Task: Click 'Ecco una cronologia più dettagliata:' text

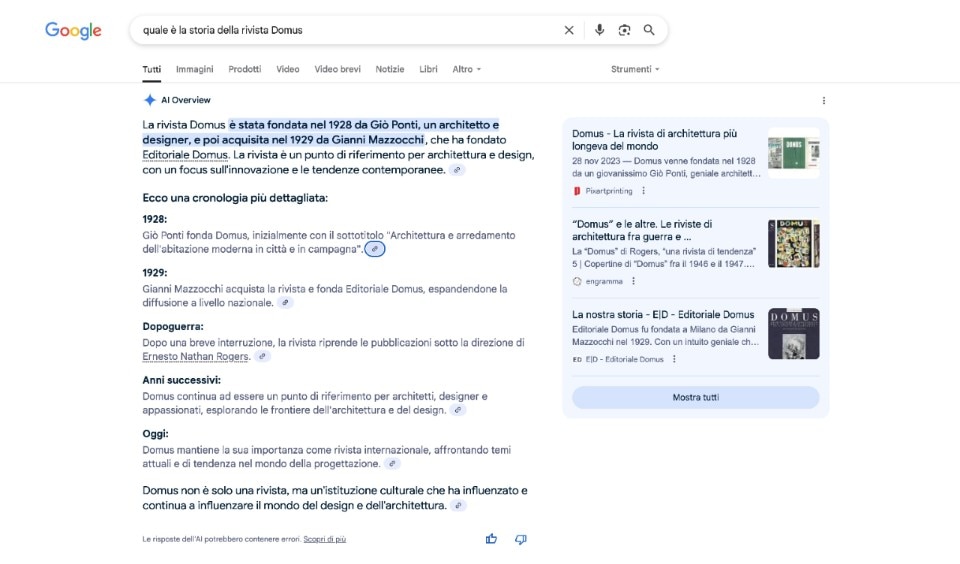Action: (235, 198)
